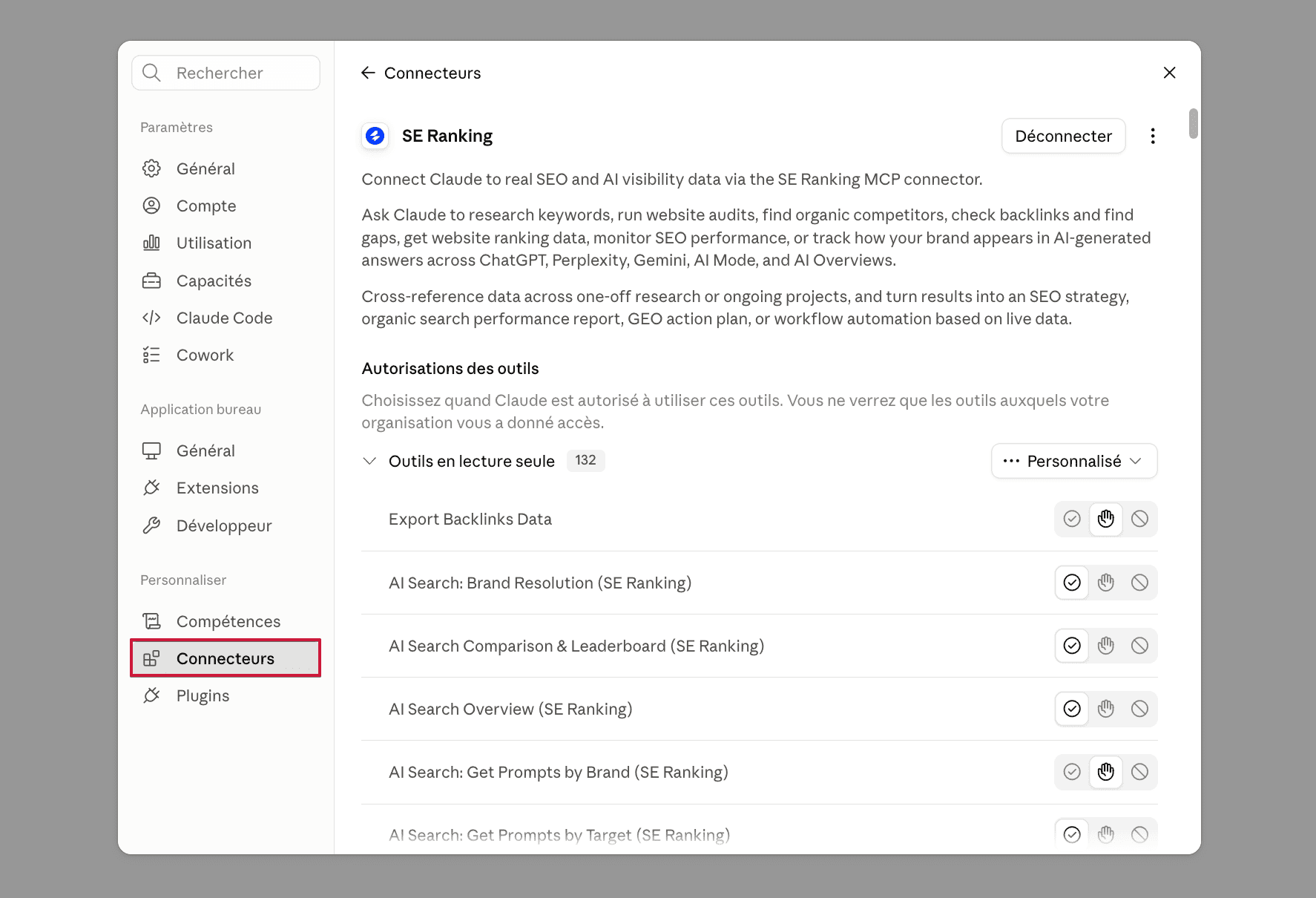This screenshot has height=898, width=1316.
Task: Click the Connecteurs blocks icon
Action: pos(151,658)
